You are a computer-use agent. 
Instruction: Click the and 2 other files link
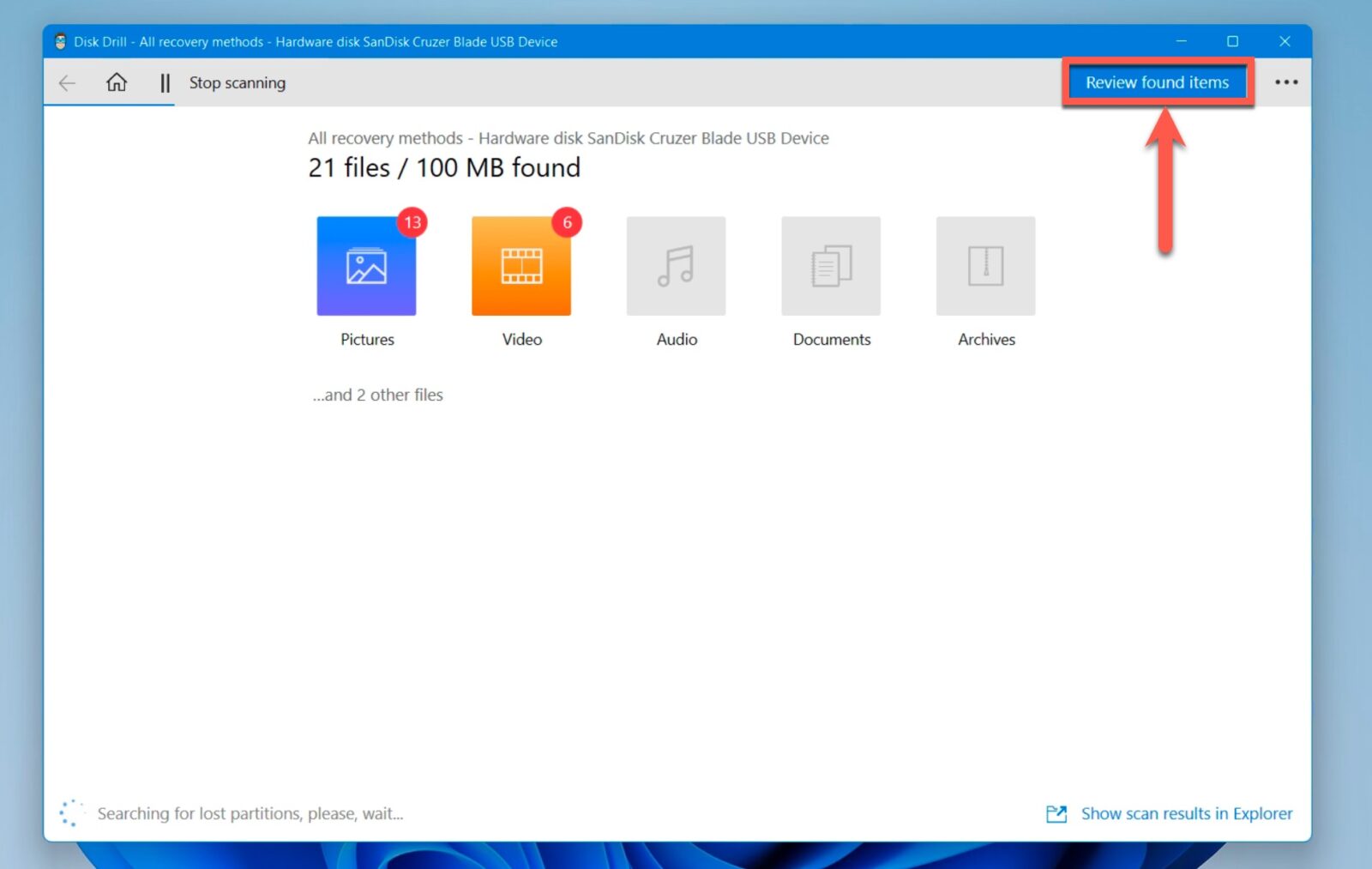tap(377, 395)
